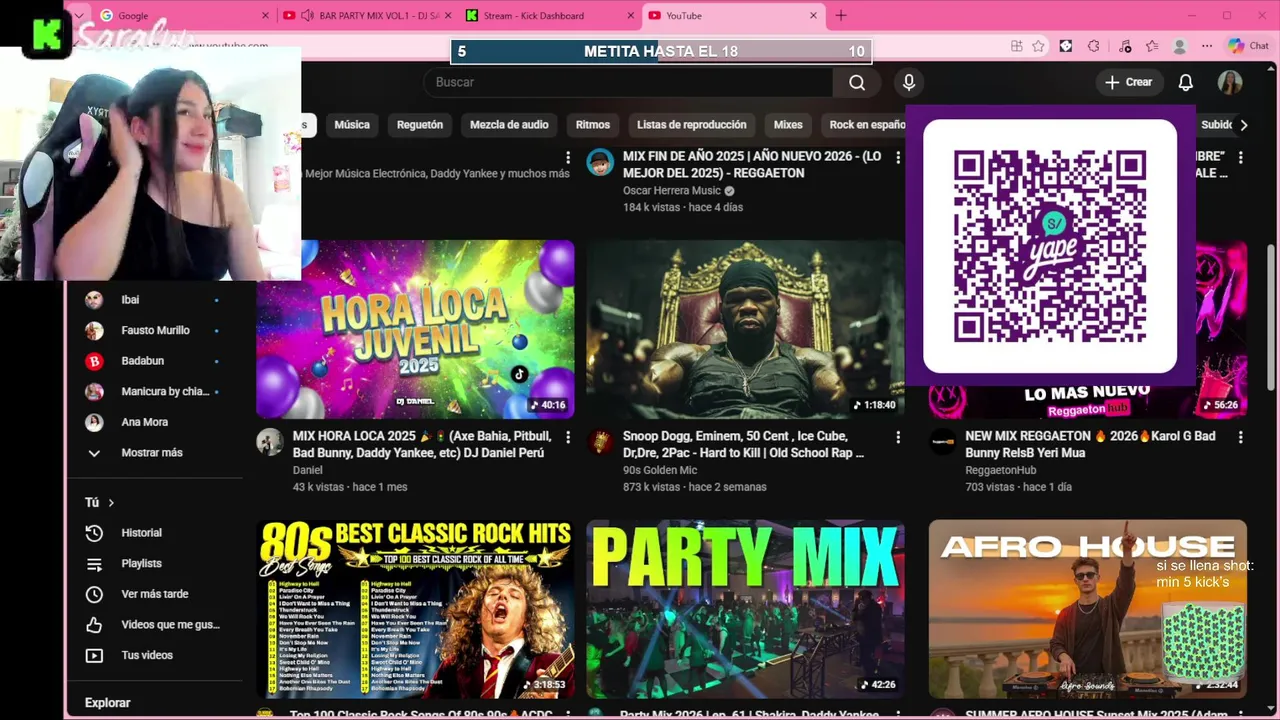Select the Mixes filter chip
1280x720 pixels.
click(x=788, y=125)
